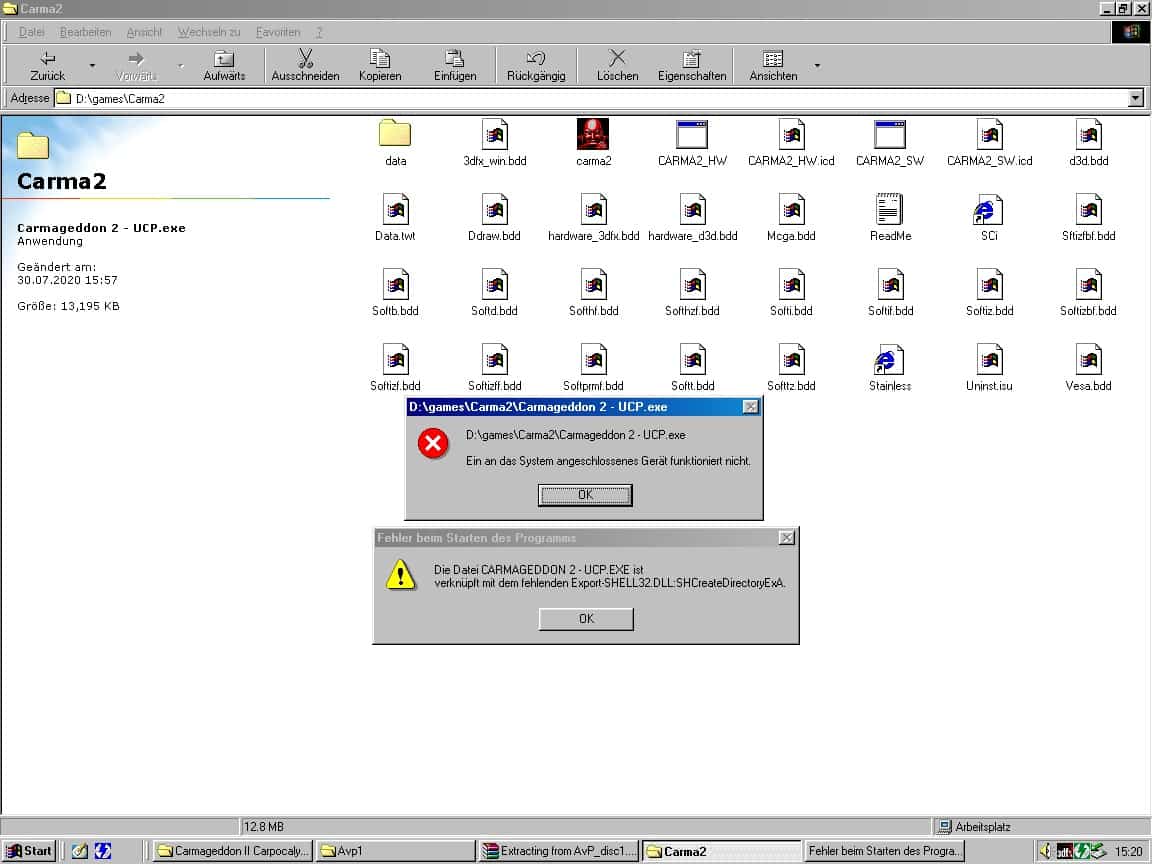Click the Ansichten views button

(x=773, y=65)
